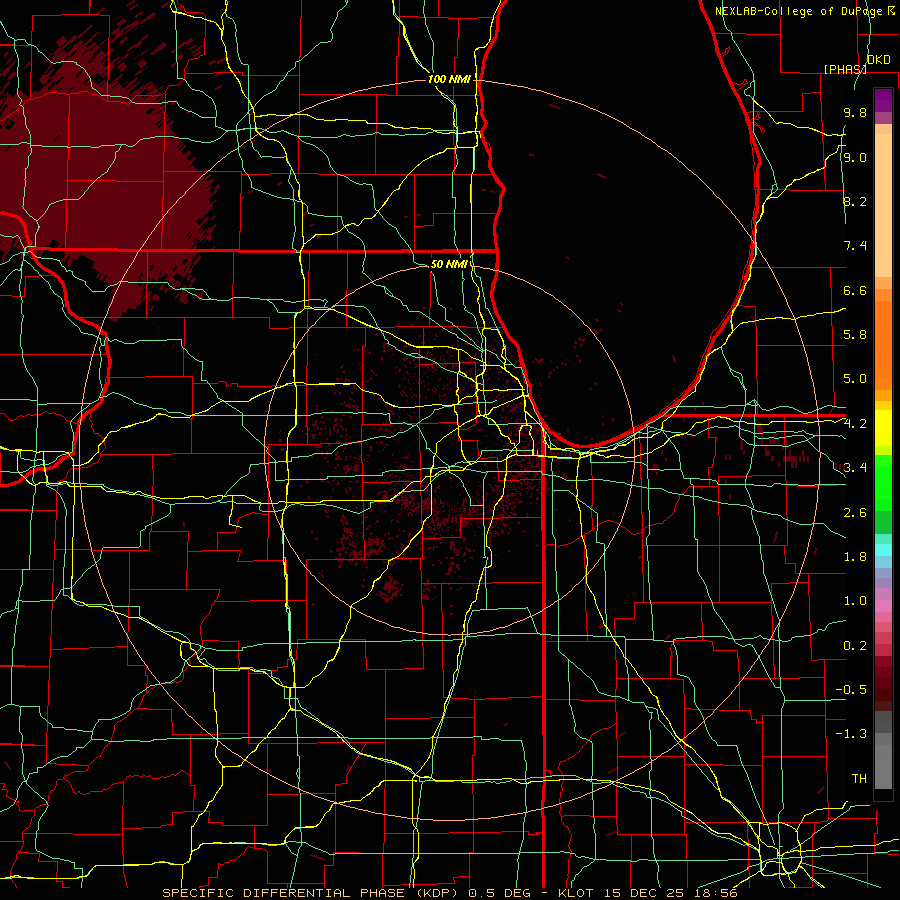Select the 0.2 color scale value
Image resolution: width=900 pixels, height=900 pixels.
click(855, 645)
